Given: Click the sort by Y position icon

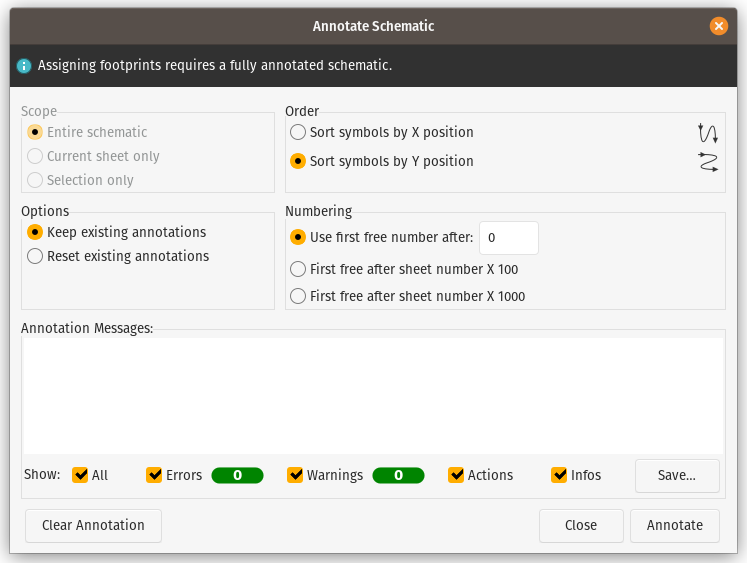Looking at the screenshot, I should [x=708, y=162].
